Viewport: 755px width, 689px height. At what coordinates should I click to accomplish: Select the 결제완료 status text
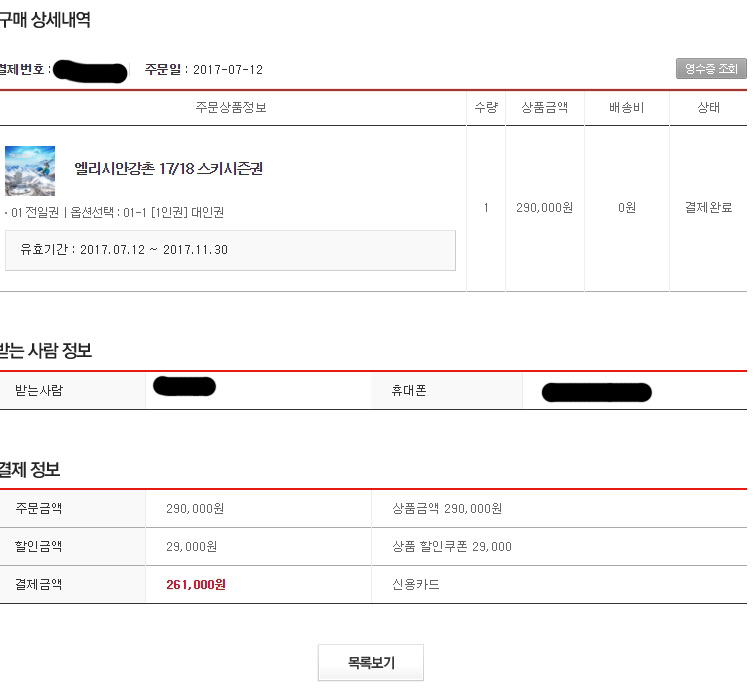click(708, 208)
